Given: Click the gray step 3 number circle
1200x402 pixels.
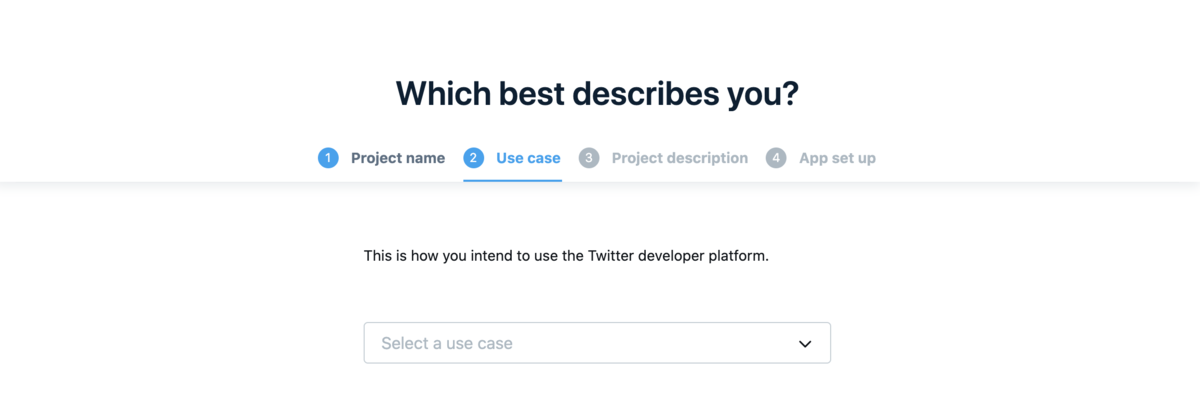Looking at the screenshot, I should [589, 158].
